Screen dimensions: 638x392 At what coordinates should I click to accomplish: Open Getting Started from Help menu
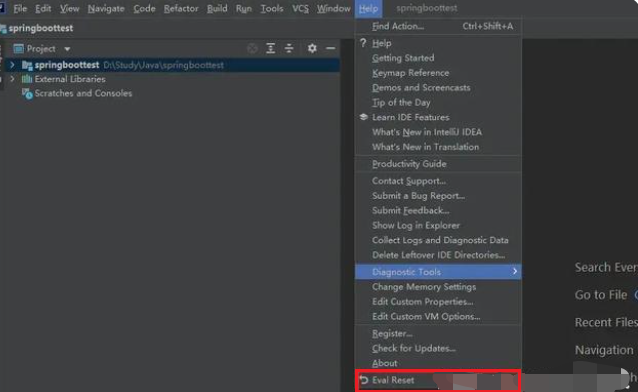coord(438,58)
